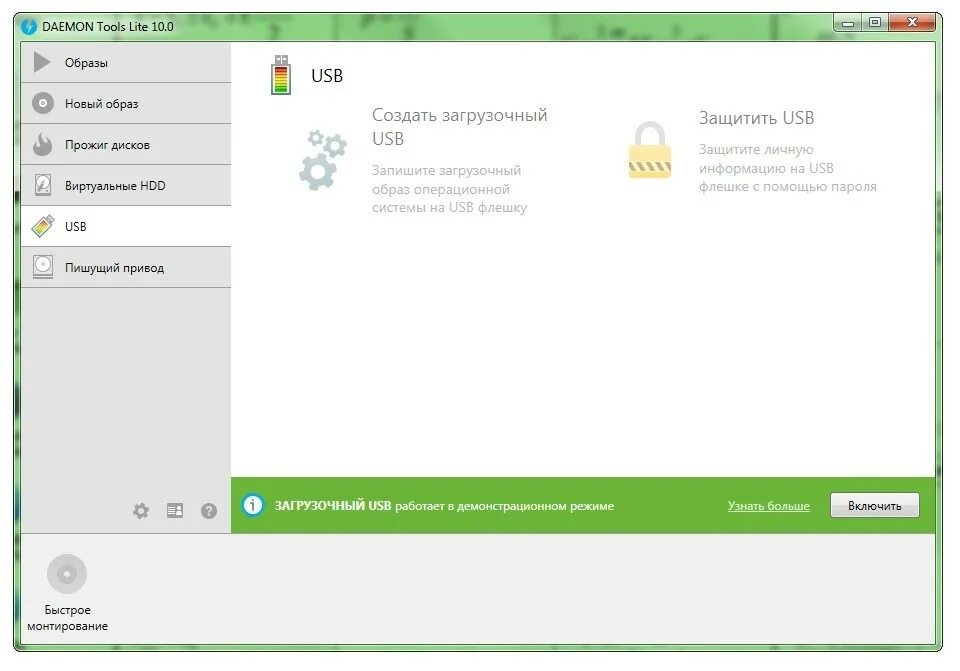Click the Быстрое монтирование label
This screenshot has width=960, height=671.
[x=67, y=618]
